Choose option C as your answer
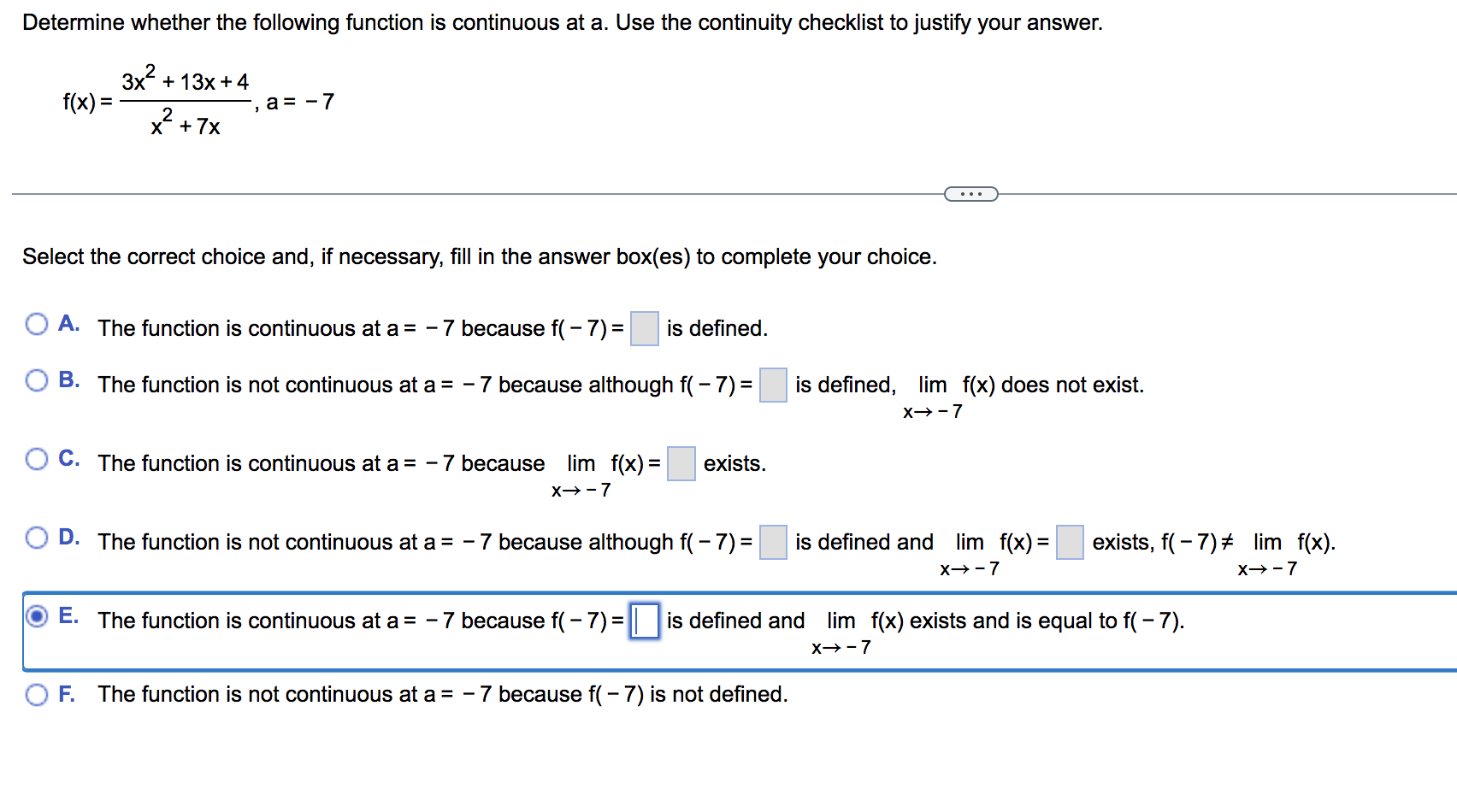This screenshot has width=1457, height=812. coord(36,459)
